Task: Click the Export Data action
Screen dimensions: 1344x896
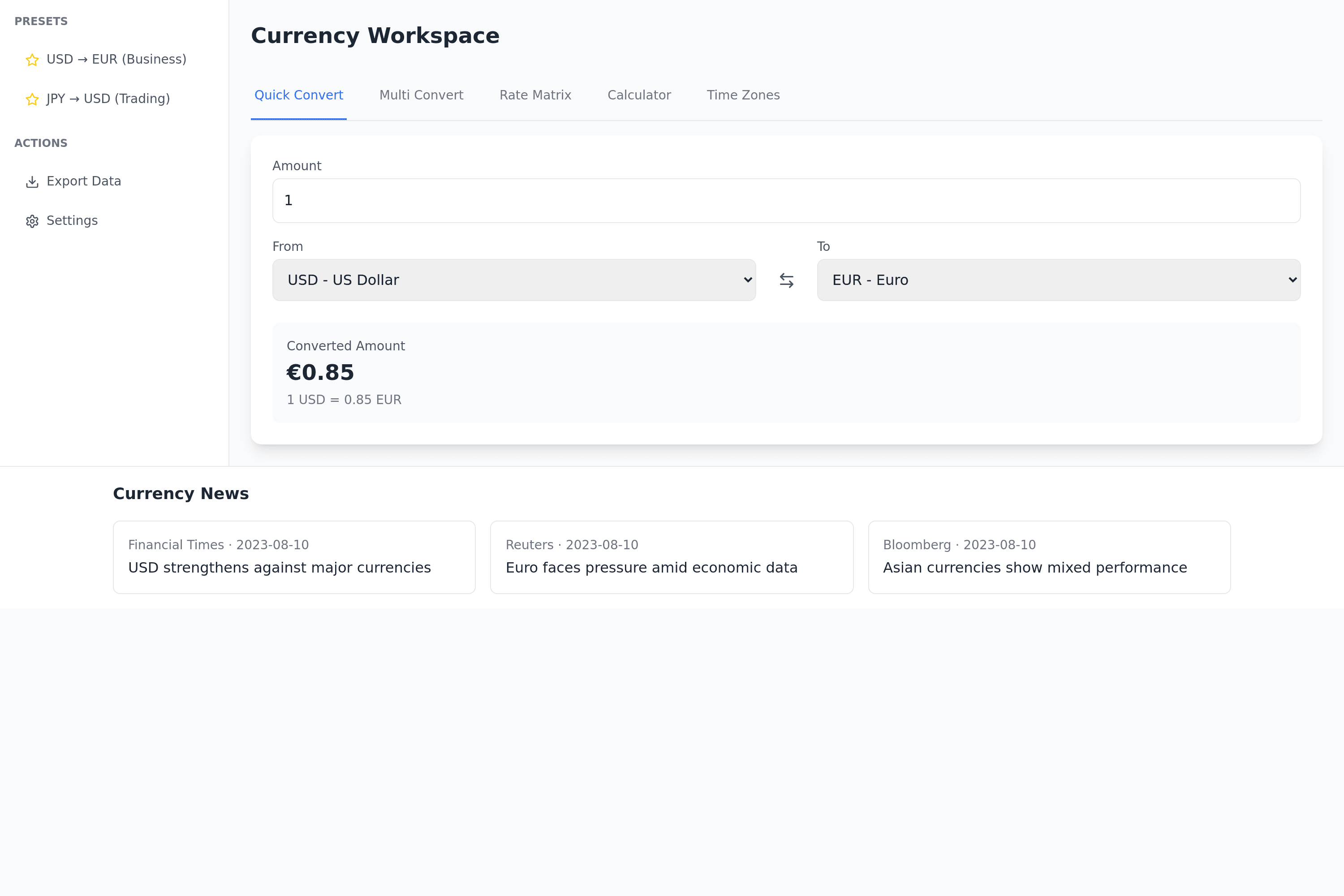Action: [83, 181]
